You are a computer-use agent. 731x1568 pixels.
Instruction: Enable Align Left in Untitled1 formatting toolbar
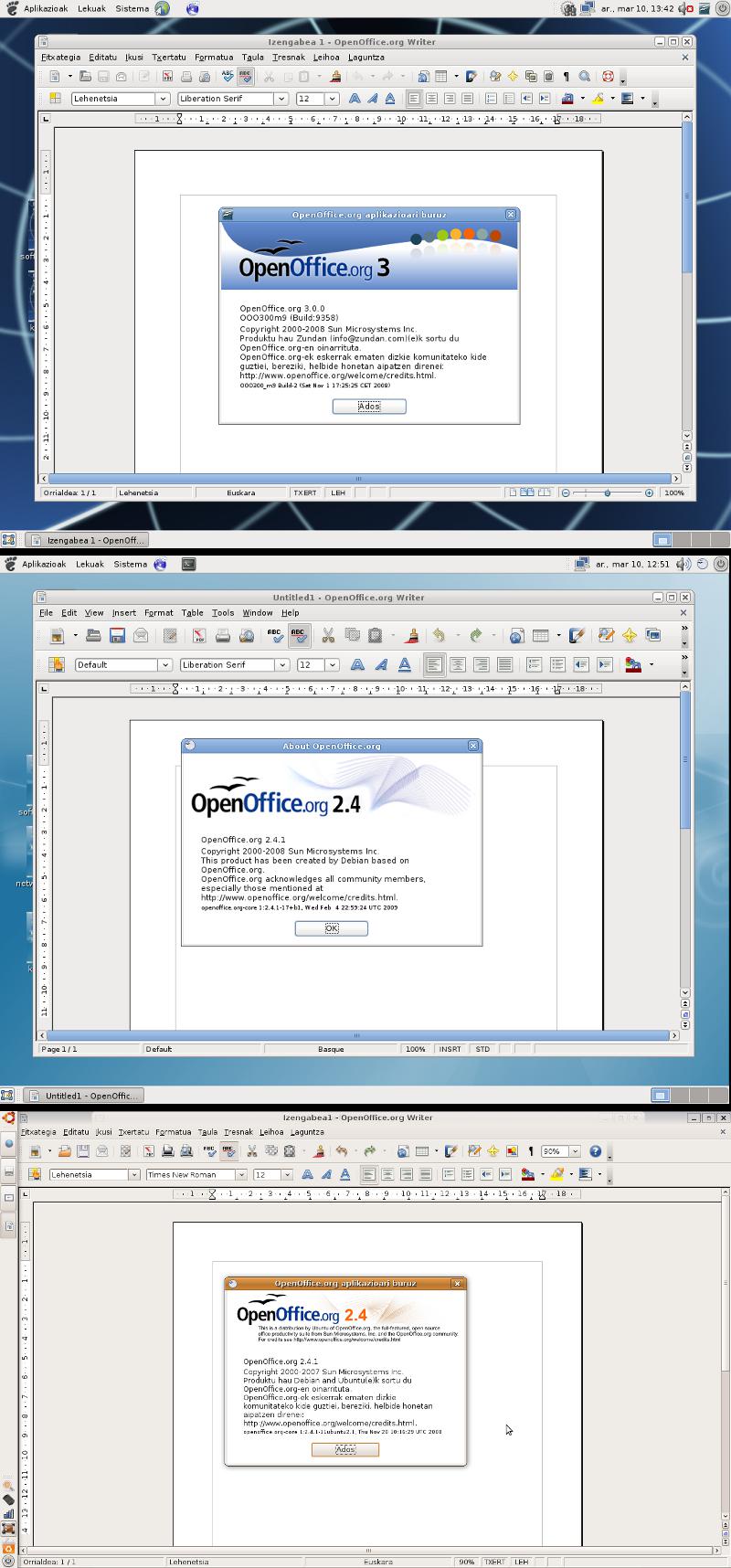tap(435, 665)
